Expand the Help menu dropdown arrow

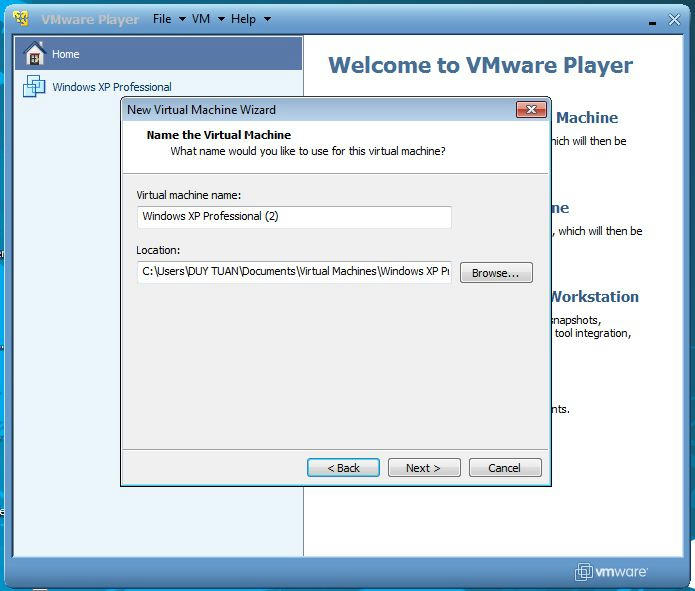click(267, 20)
